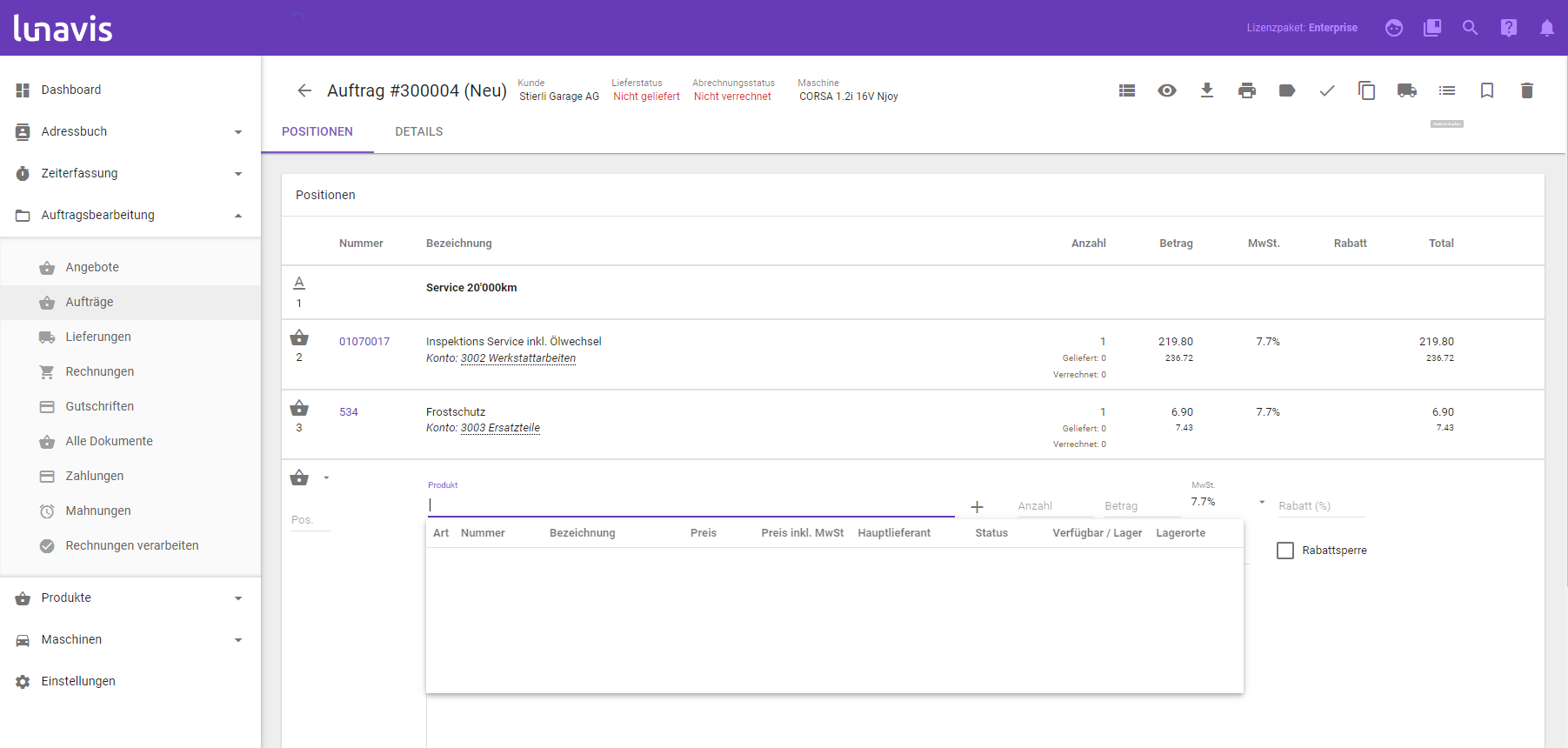Open Rechnungen in the sidebar

tap(99, 371)
